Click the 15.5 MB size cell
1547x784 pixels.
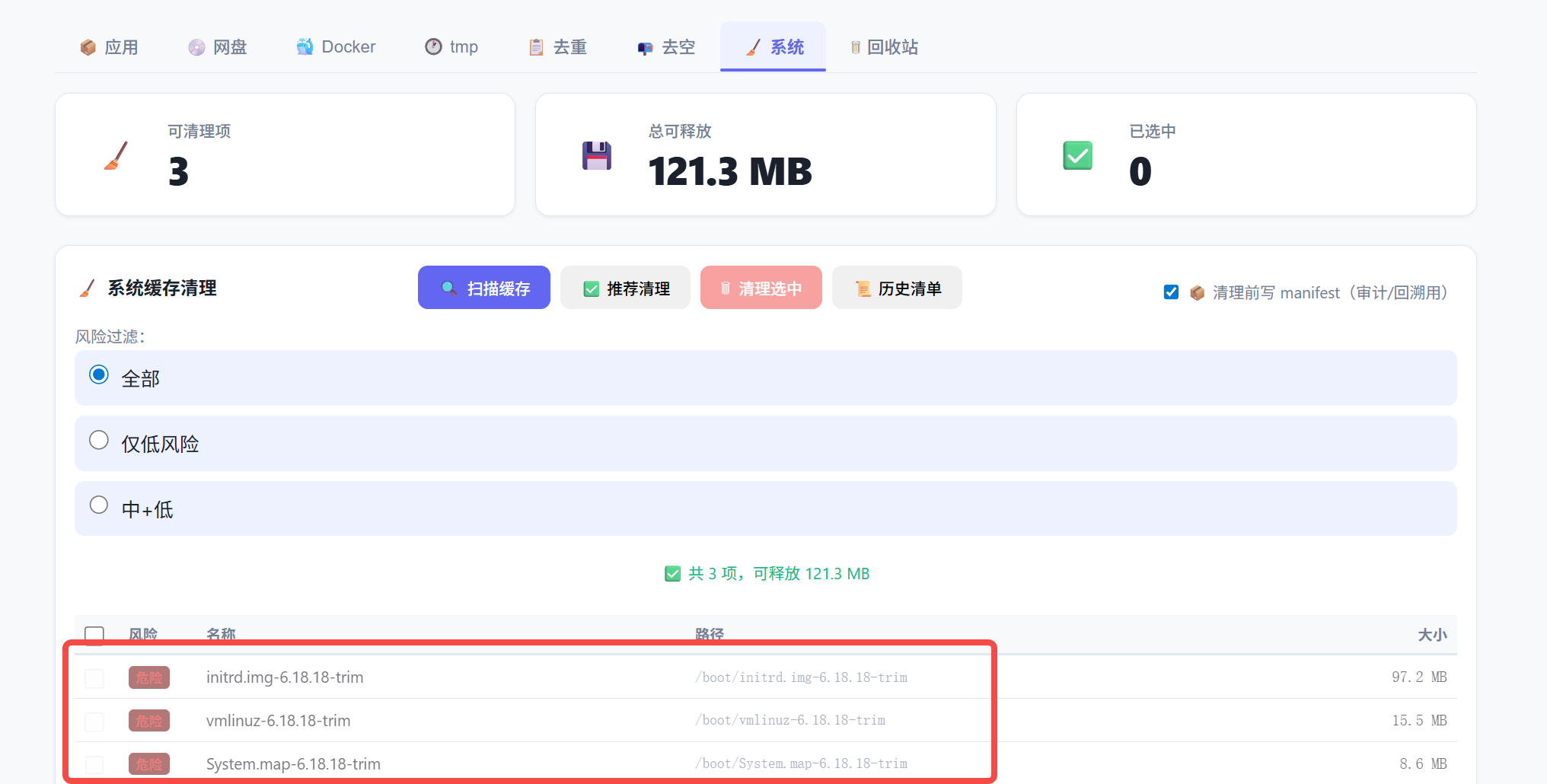point(1419,720)
